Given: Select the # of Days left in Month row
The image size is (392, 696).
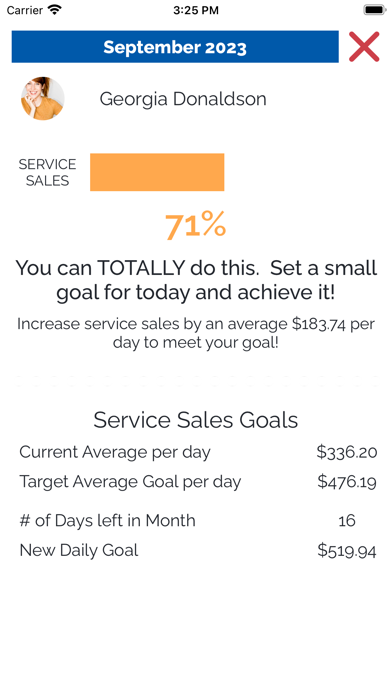Looking at the screenshot, I should tap(198, 520).
